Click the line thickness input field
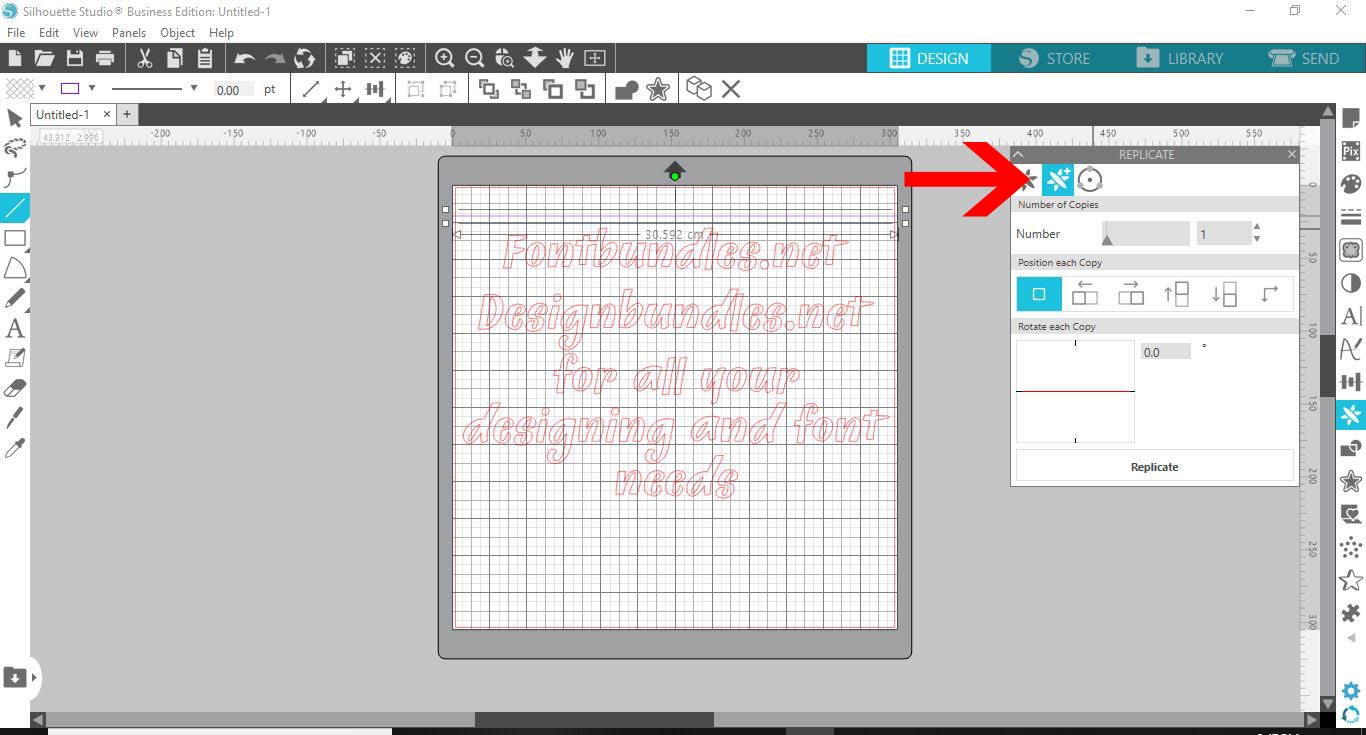The height and width of the screenshot is (735, 1366). coord(235,90)
